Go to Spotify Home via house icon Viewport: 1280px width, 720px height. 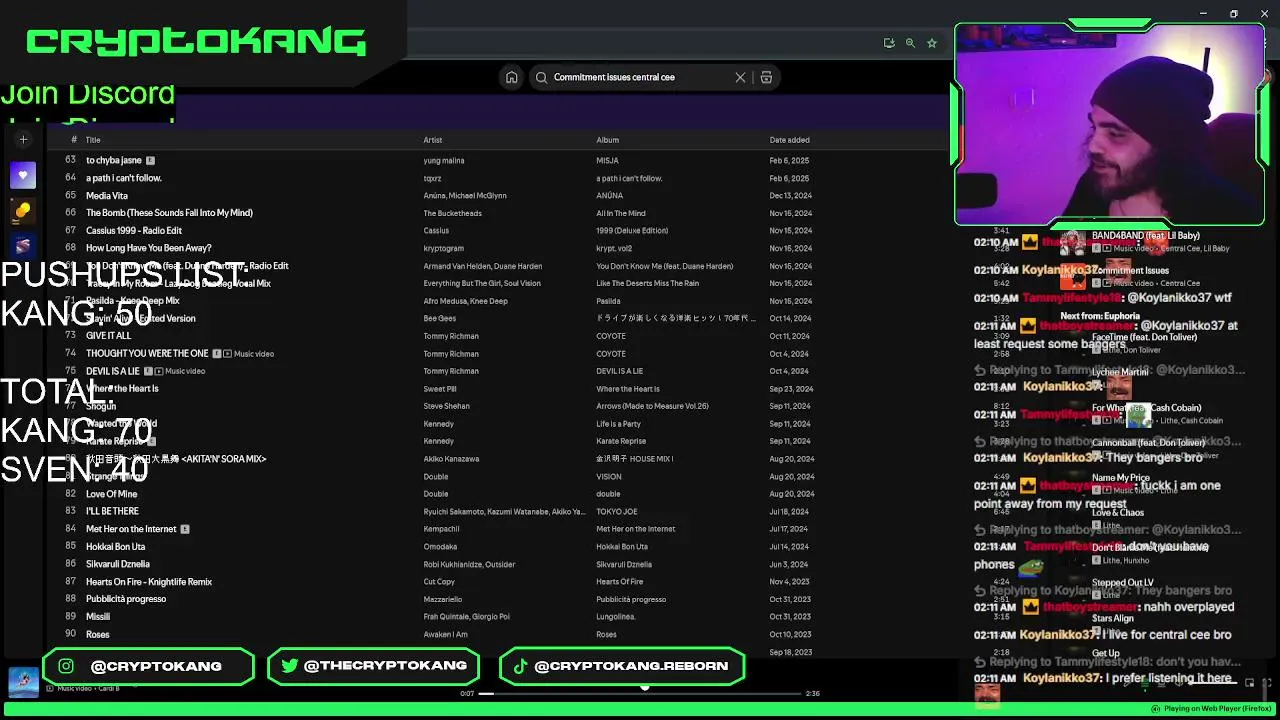tap(511, 77)
